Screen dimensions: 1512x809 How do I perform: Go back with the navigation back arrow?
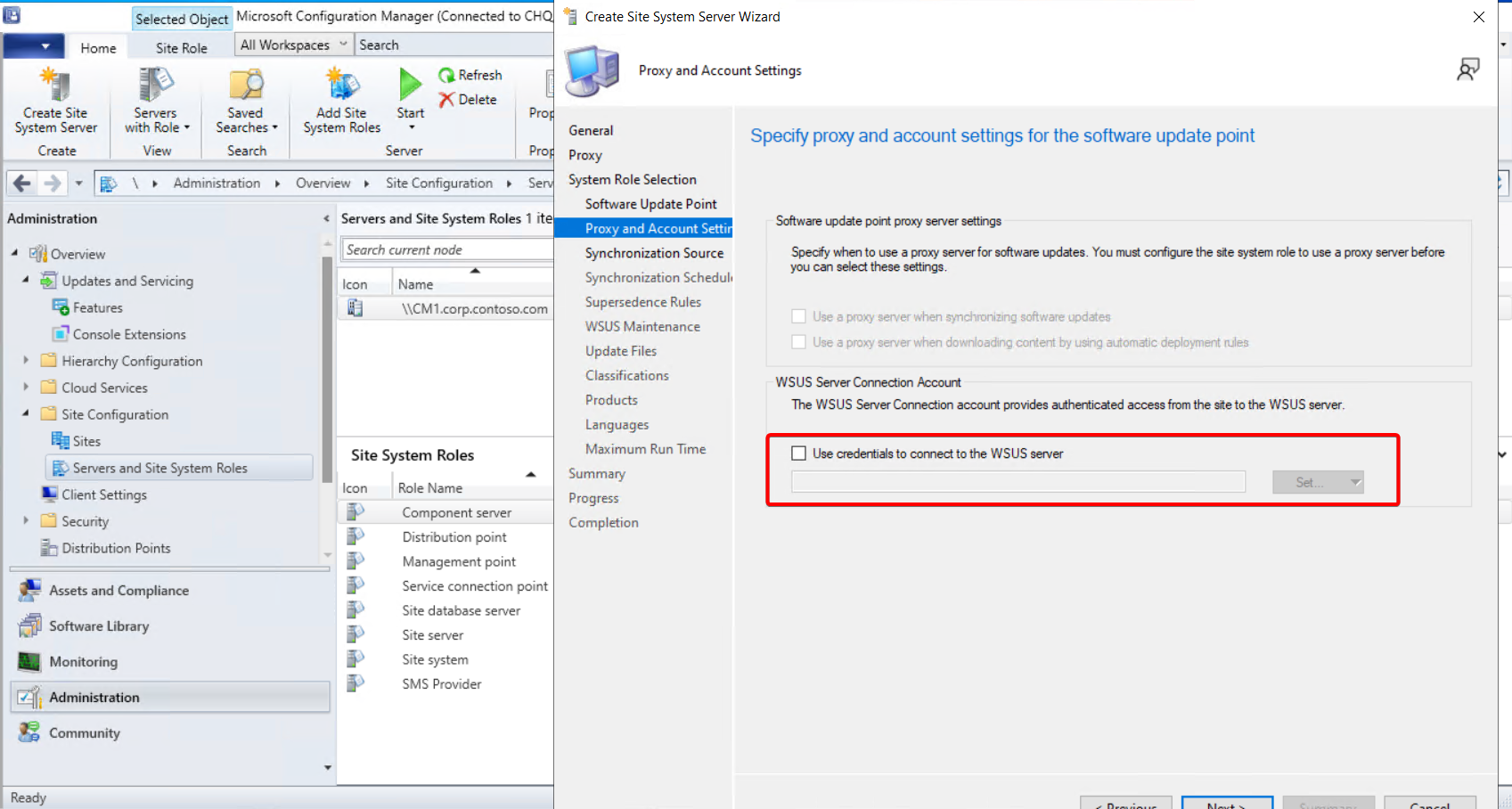click(x=22, y=183)
